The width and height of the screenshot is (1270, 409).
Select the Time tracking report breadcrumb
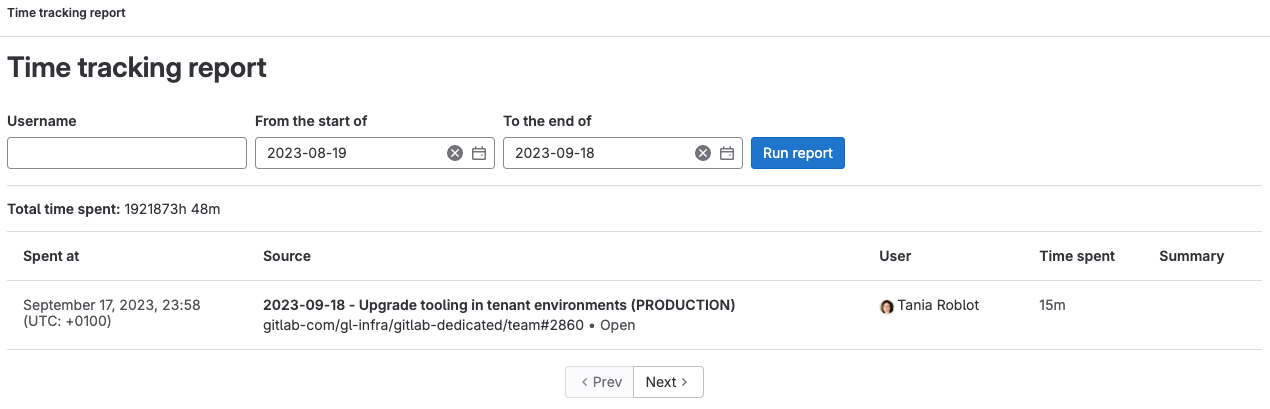pyautogui.click(x=67, y=13)
